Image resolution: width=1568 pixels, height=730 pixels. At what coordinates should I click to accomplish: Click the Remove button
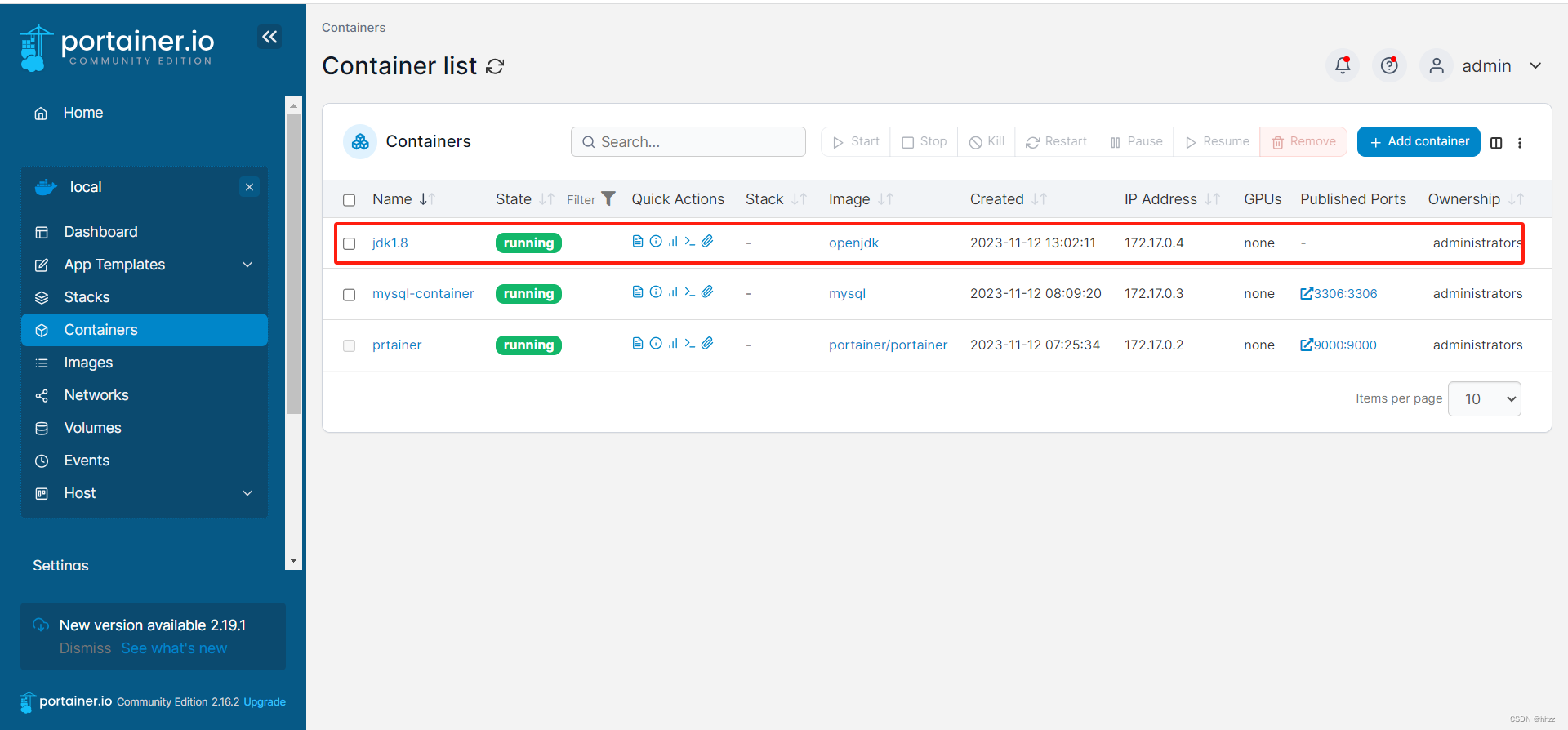1304,141
